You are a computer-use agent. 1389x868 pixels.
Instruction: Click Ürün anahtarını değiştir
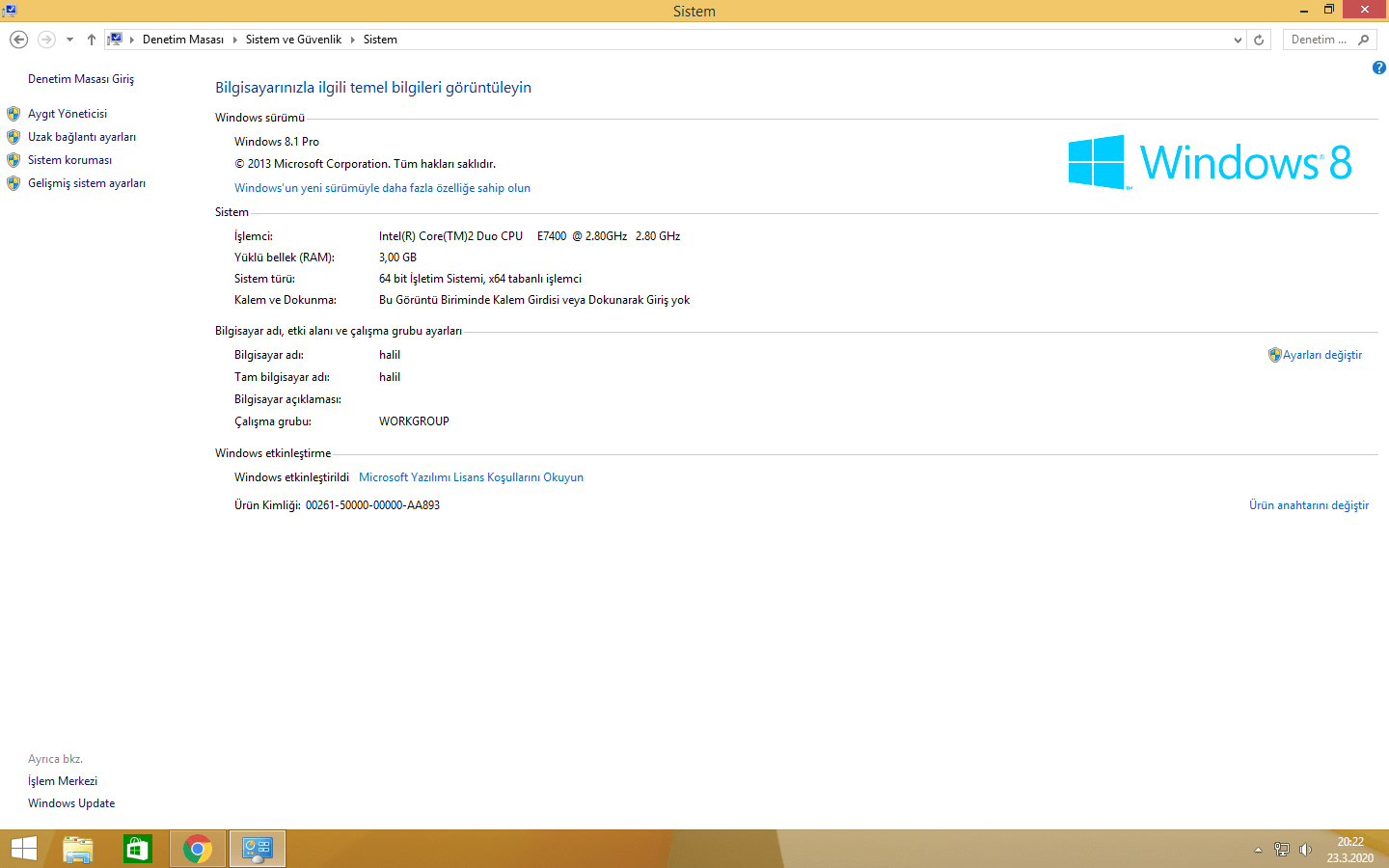click(1309, 505)
